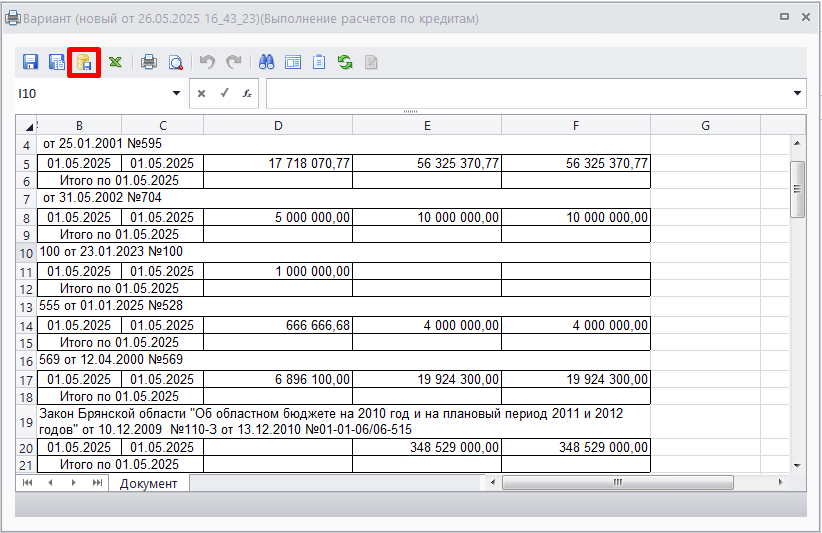Click the vertical scrollbar down arrow
This screenshot has width=822, height=533.
pyautogui.click(x=797, y=465)
